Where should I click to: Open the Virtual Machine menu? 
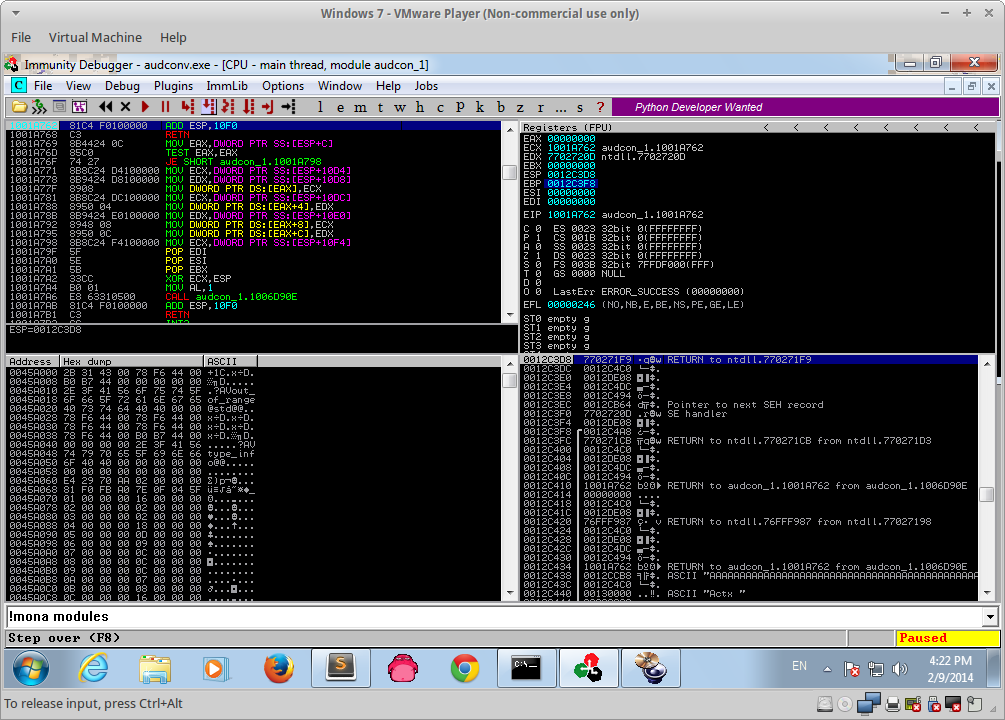tap(95, 37)
